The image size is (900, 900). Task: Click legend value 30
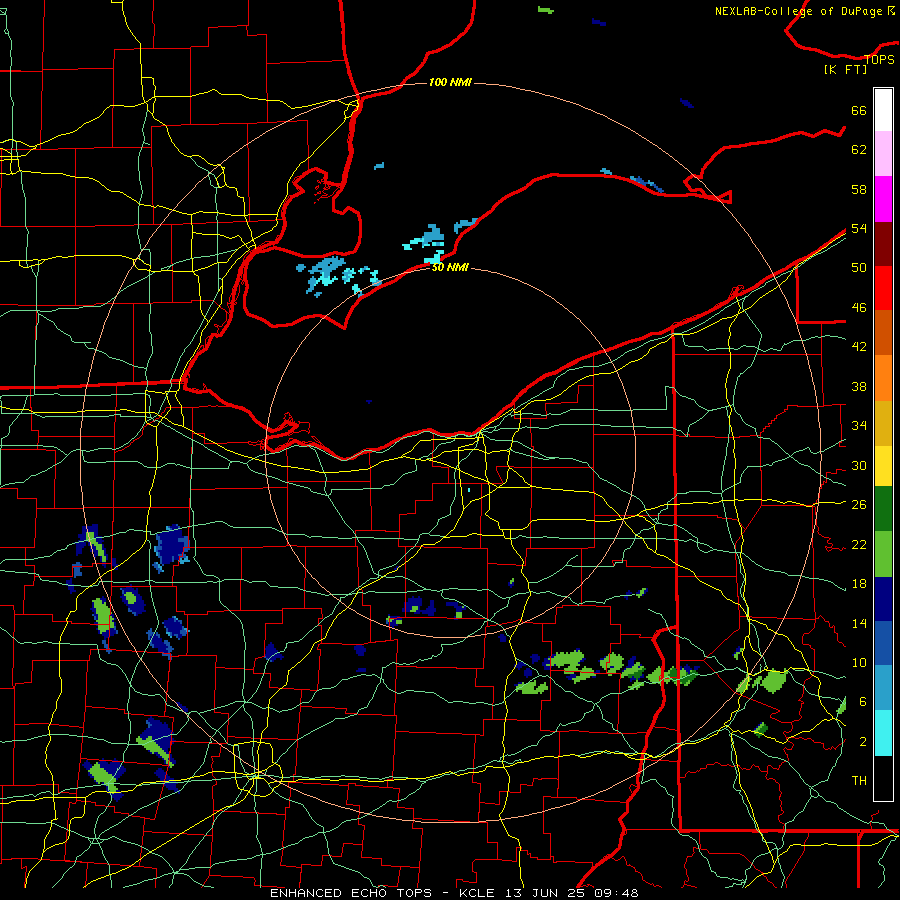pyautogui.click(x=859, y=465)
